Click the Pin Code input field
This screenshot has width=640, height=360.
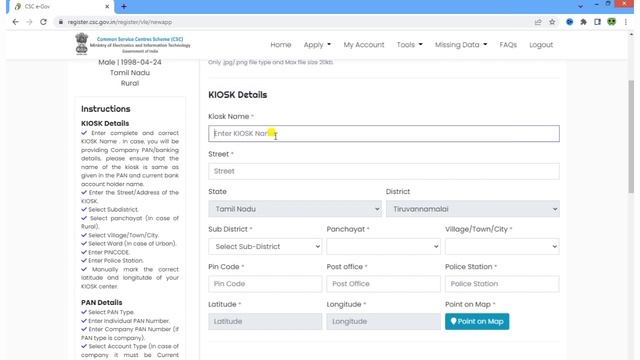[x=265, y=284]
